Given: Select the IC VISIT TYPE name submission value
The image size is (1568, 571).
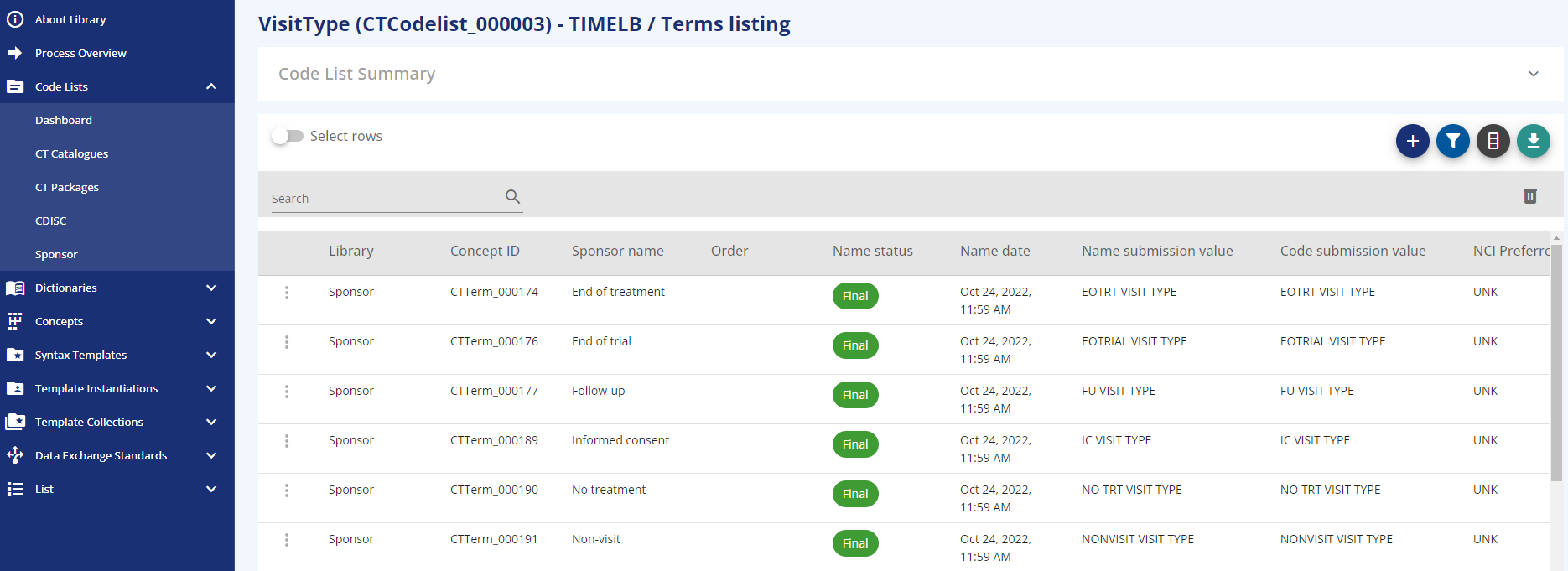Looking at the screenshot, I should point(1116,440).
